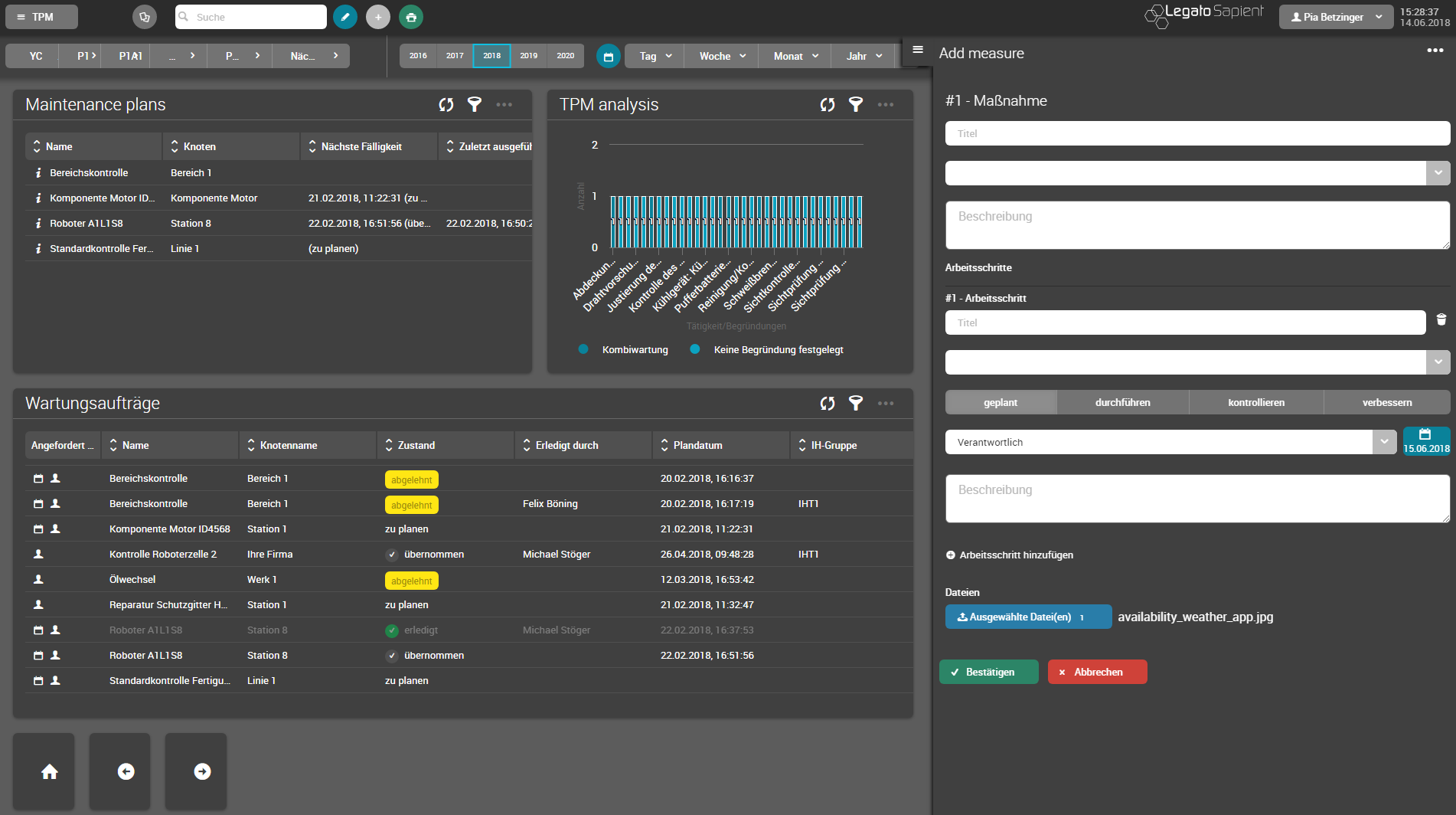Open the Monat time range dropdown
1456x815 pixels.
coord(796,56)
